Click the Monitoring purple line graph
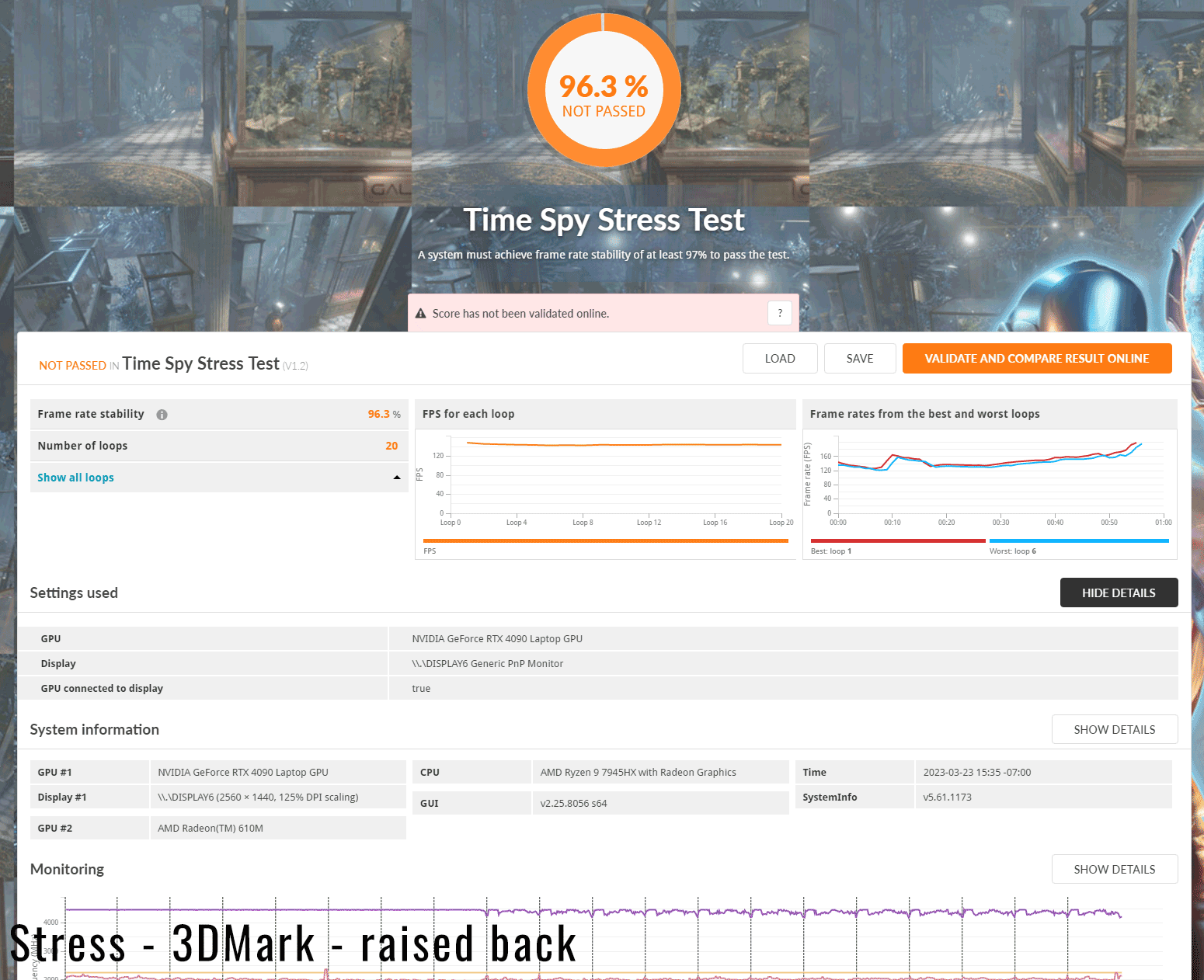The image size is (1204, 980). pyautogui.click(x=590, y=912)
